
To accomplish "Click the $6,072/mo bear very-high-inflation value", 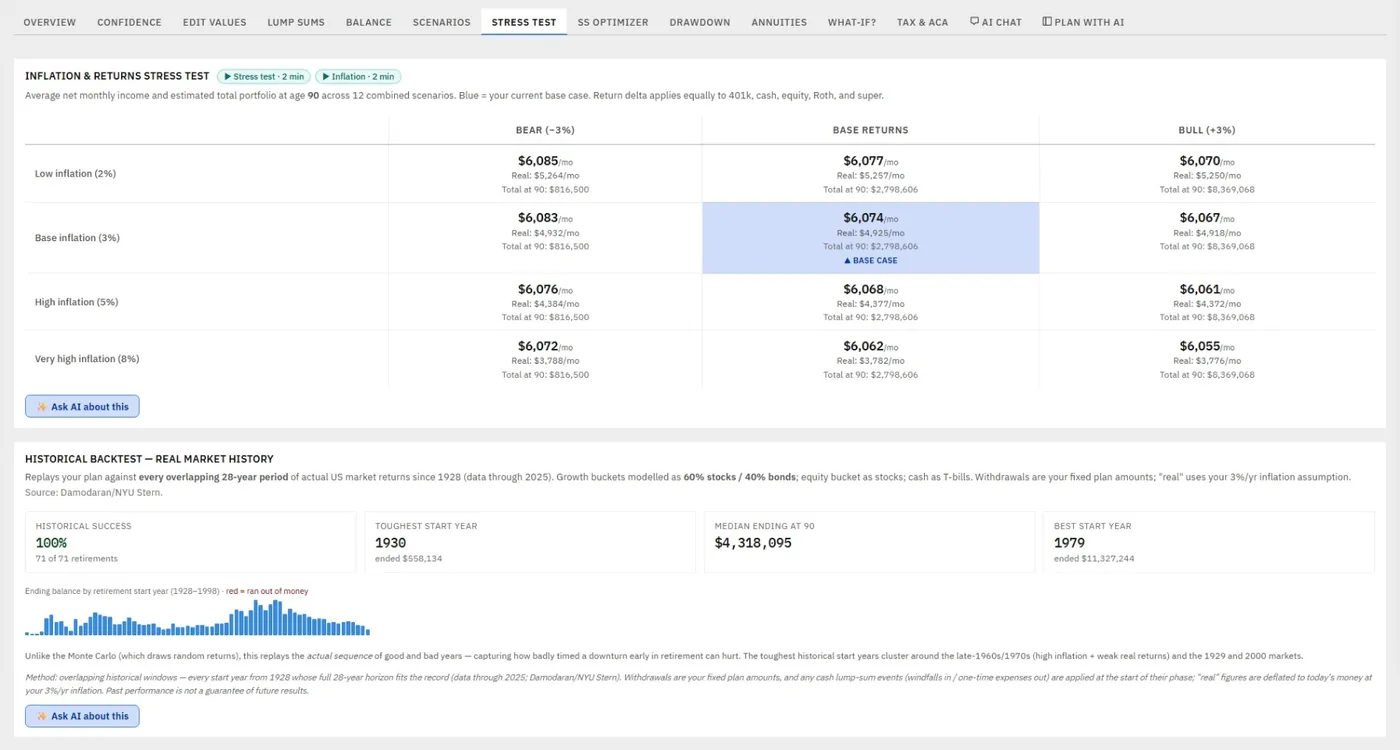I will pyautogui.click(x=545, y=347).
